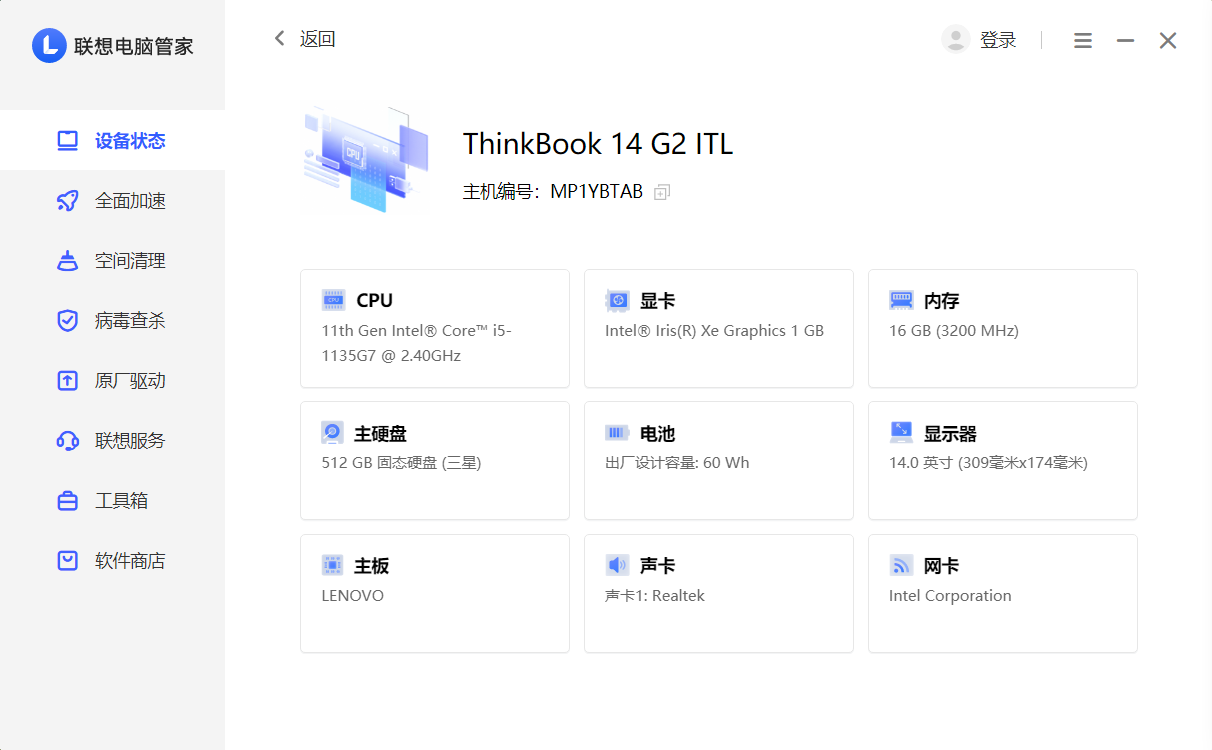This screenshot has height=750, width=1212.
Task: Click the CPU chip icon
Action: pos(334,300)
